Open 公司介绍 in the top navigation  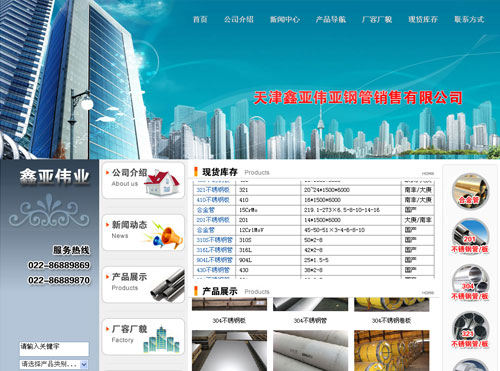[239, 19]
